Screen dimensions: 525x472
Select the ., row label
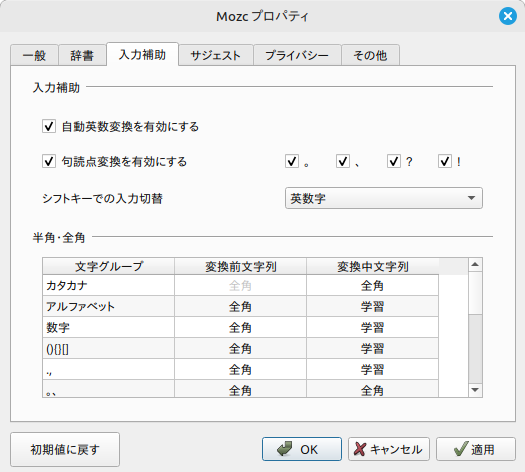pyautogui.click(x=108, y=370)
